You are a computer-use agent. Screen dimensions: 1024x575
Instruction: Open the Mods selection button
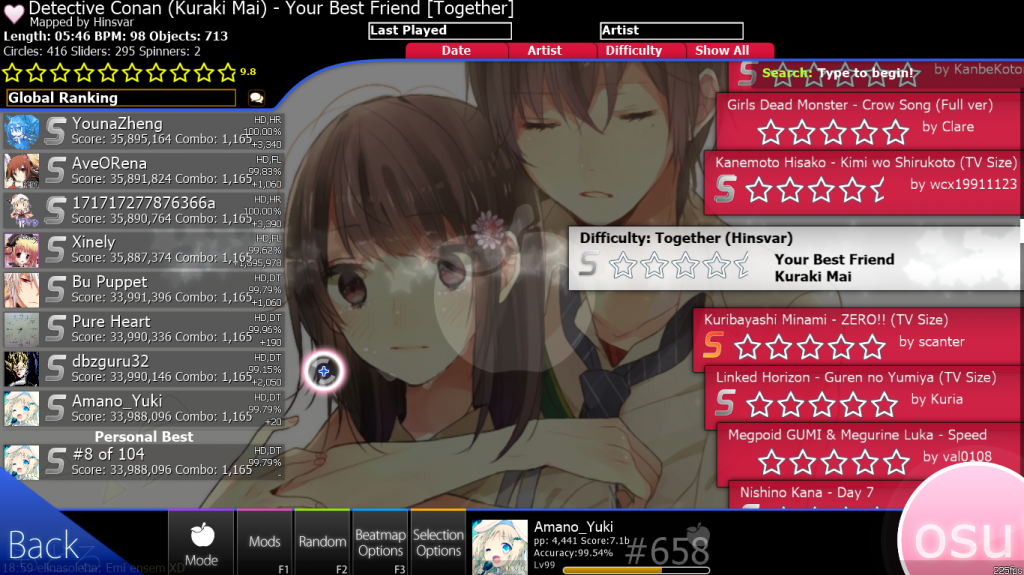tap(264, 542)
